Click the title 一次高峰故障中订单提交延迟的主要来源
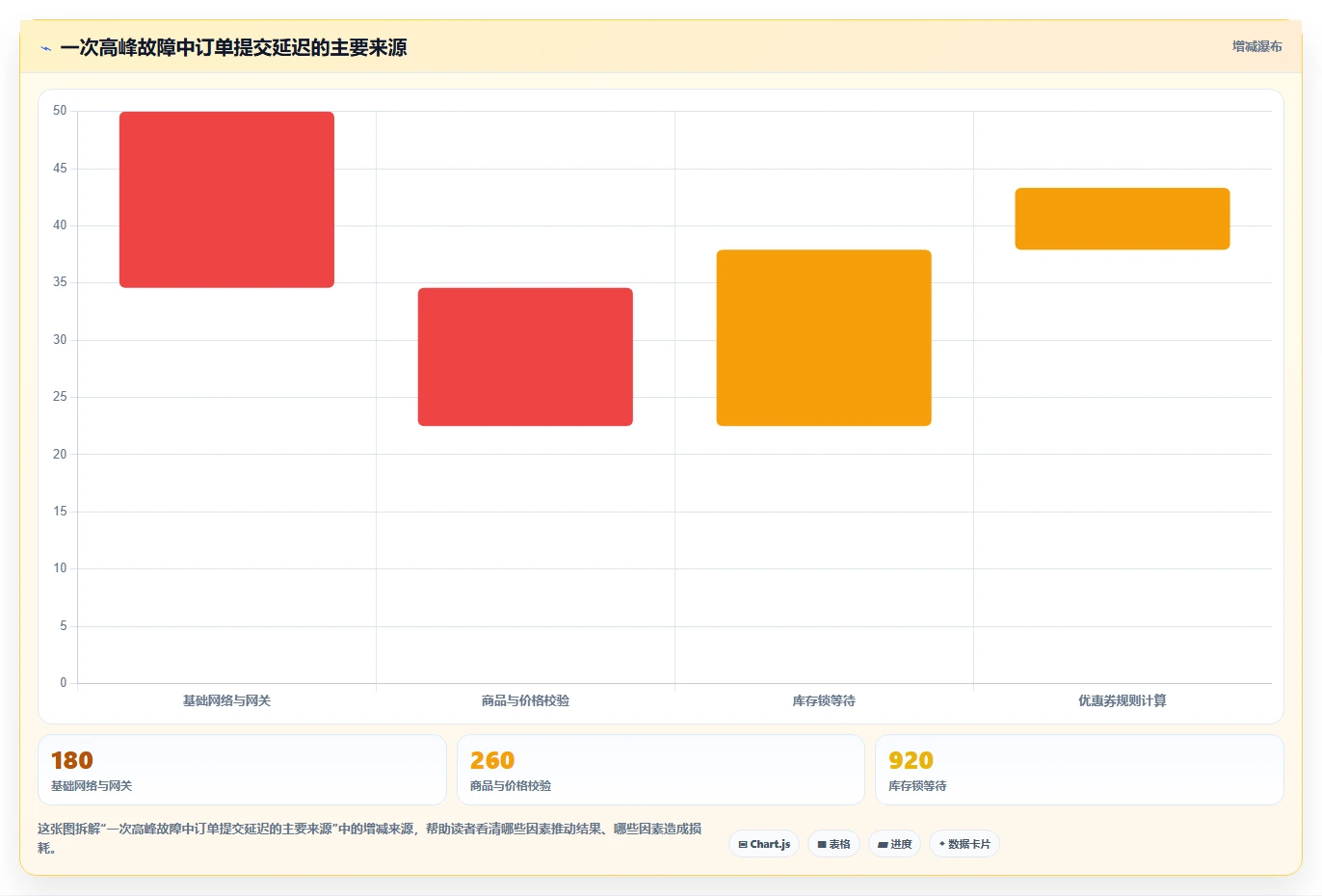Screen dimensions: 1322x896 [x=233, y=47]
